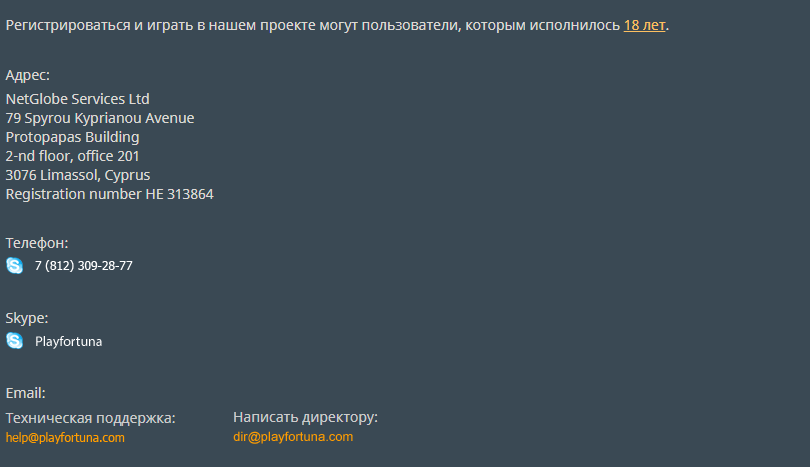Image resolution: width=810 pixels, height=467 pixels.
Task: Click the Registration number HE 313864 line
Action: pos(110,194)
